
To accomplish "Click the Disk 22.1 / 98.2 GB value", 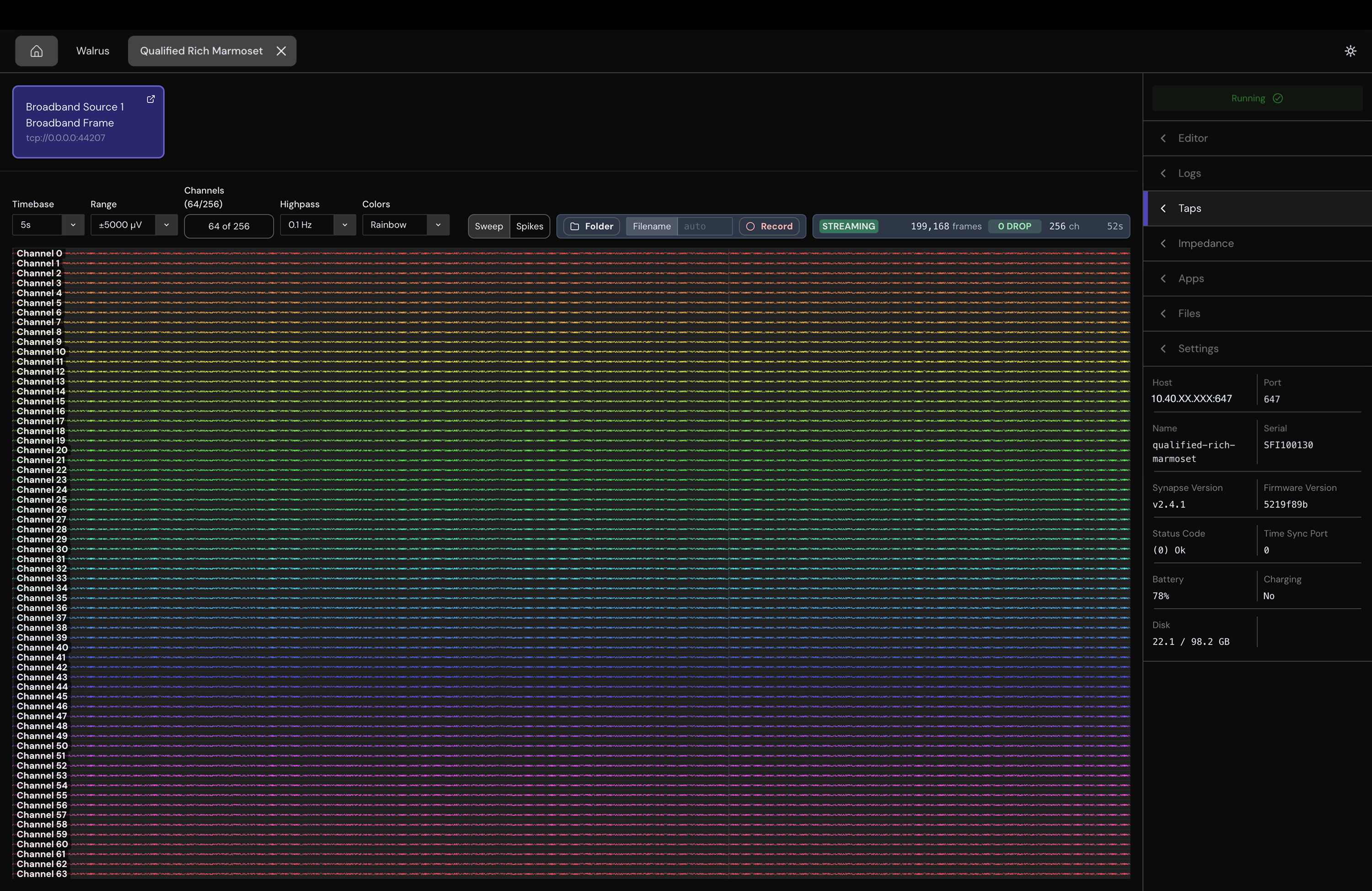I will (x=1190, y=642).
